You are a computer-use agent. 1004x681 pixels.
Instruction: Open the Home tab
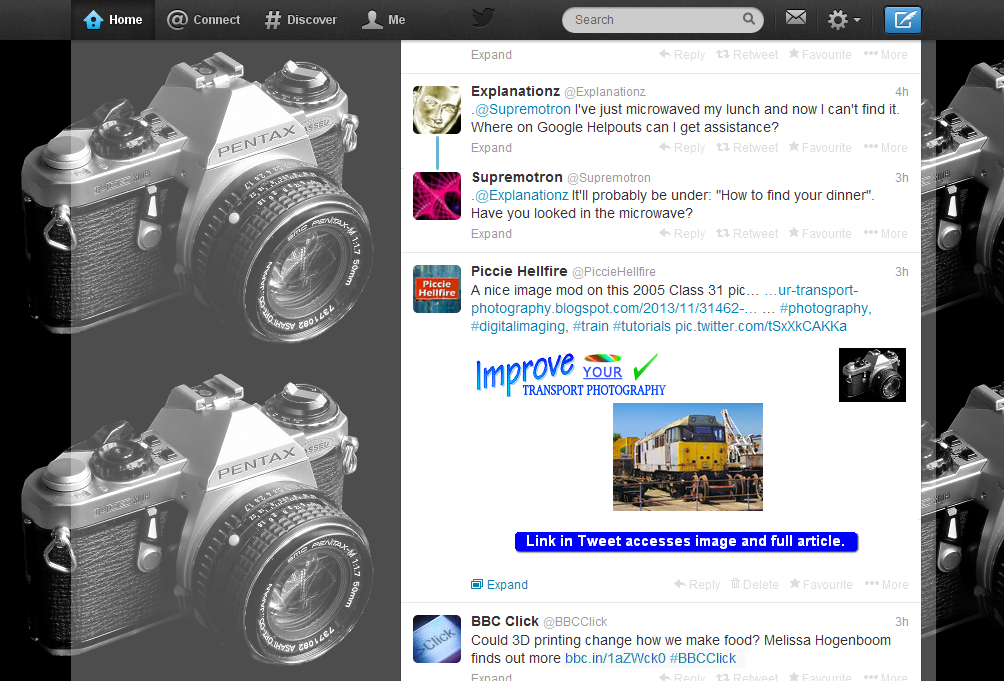click(x=113, y=20)
